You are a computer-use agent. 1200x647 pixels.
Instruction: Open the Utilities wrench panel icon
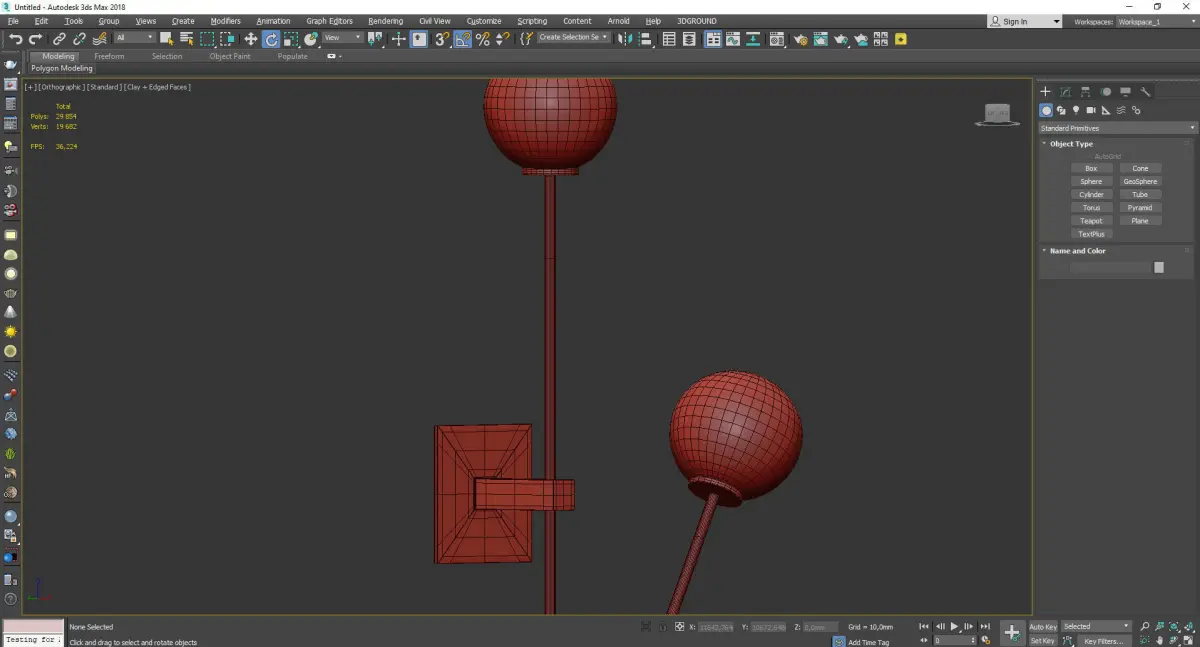(x=1146, y=92)
